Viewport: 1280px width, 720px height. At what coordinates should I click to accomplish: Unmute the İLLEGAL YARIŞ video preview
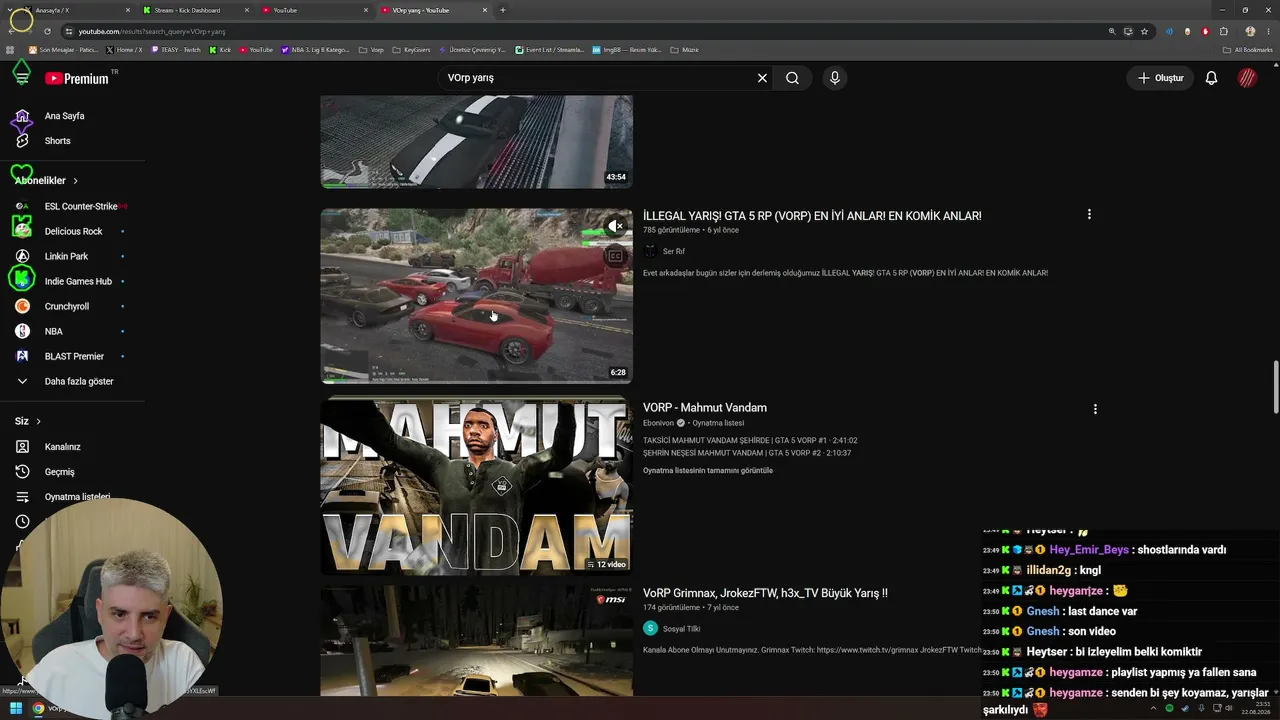615,226
